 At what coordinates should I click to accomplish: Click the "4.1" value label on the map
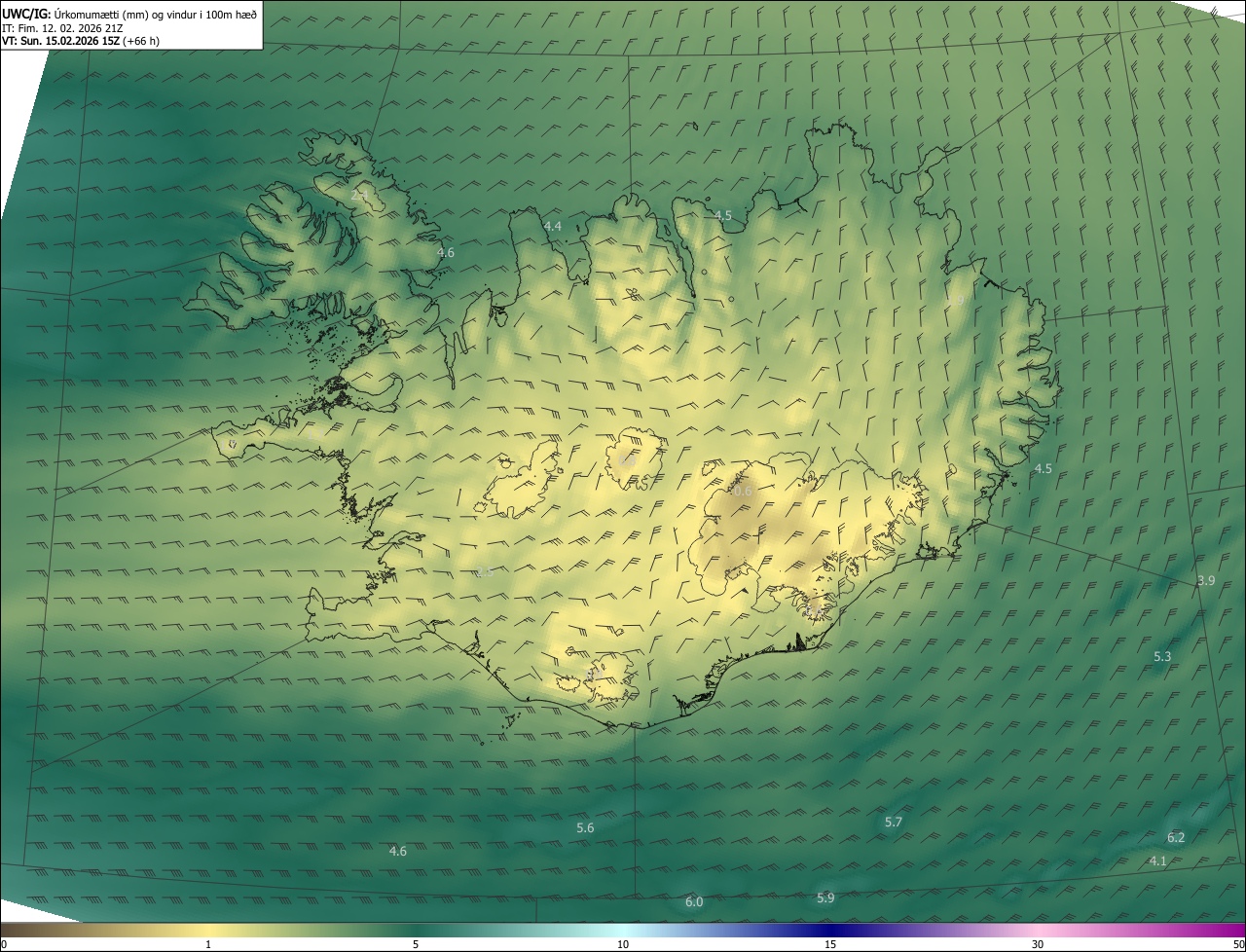tap(1158, 860)
